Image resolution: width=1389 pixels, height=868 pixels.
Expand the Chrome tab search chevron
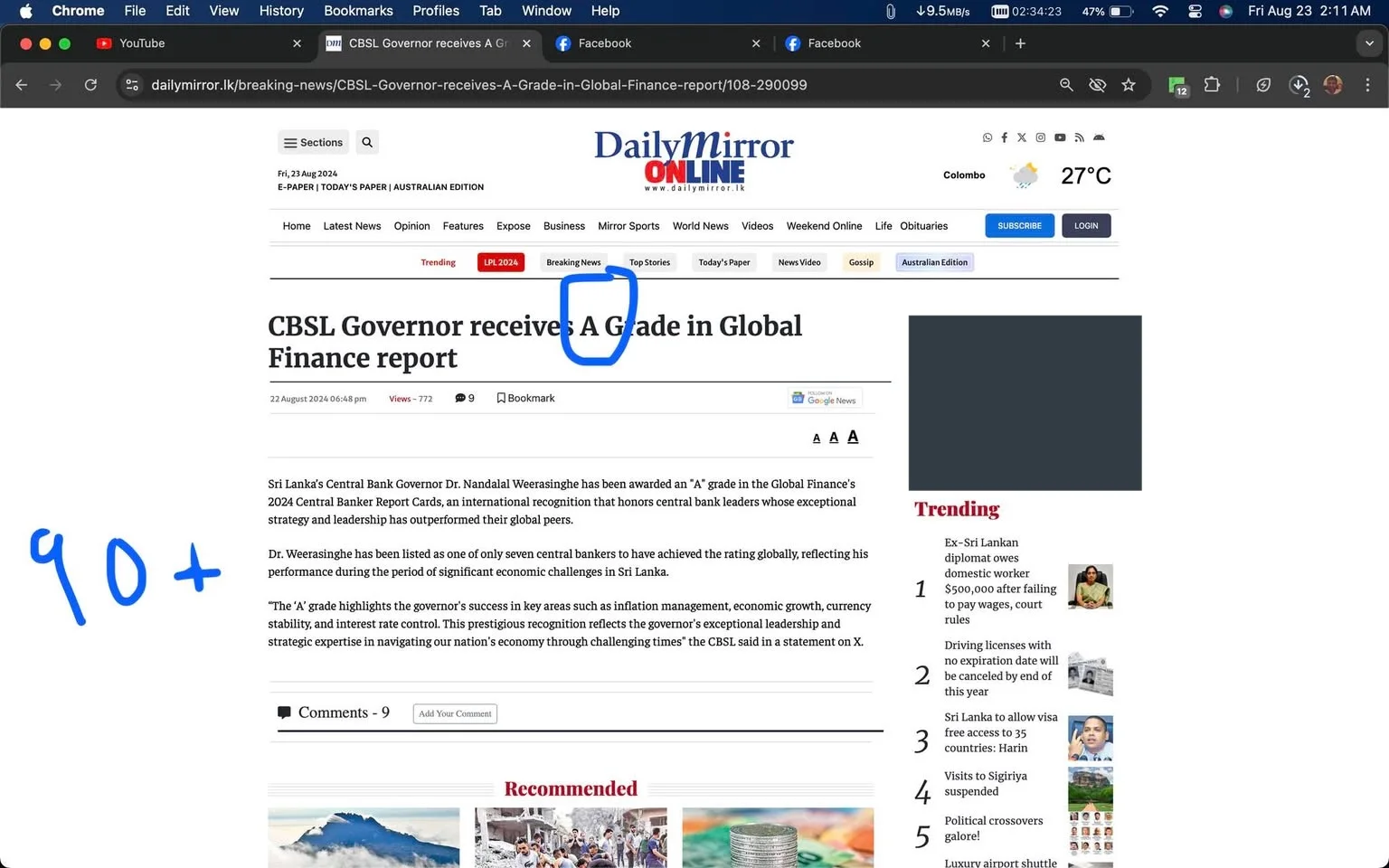(1369, 42)
